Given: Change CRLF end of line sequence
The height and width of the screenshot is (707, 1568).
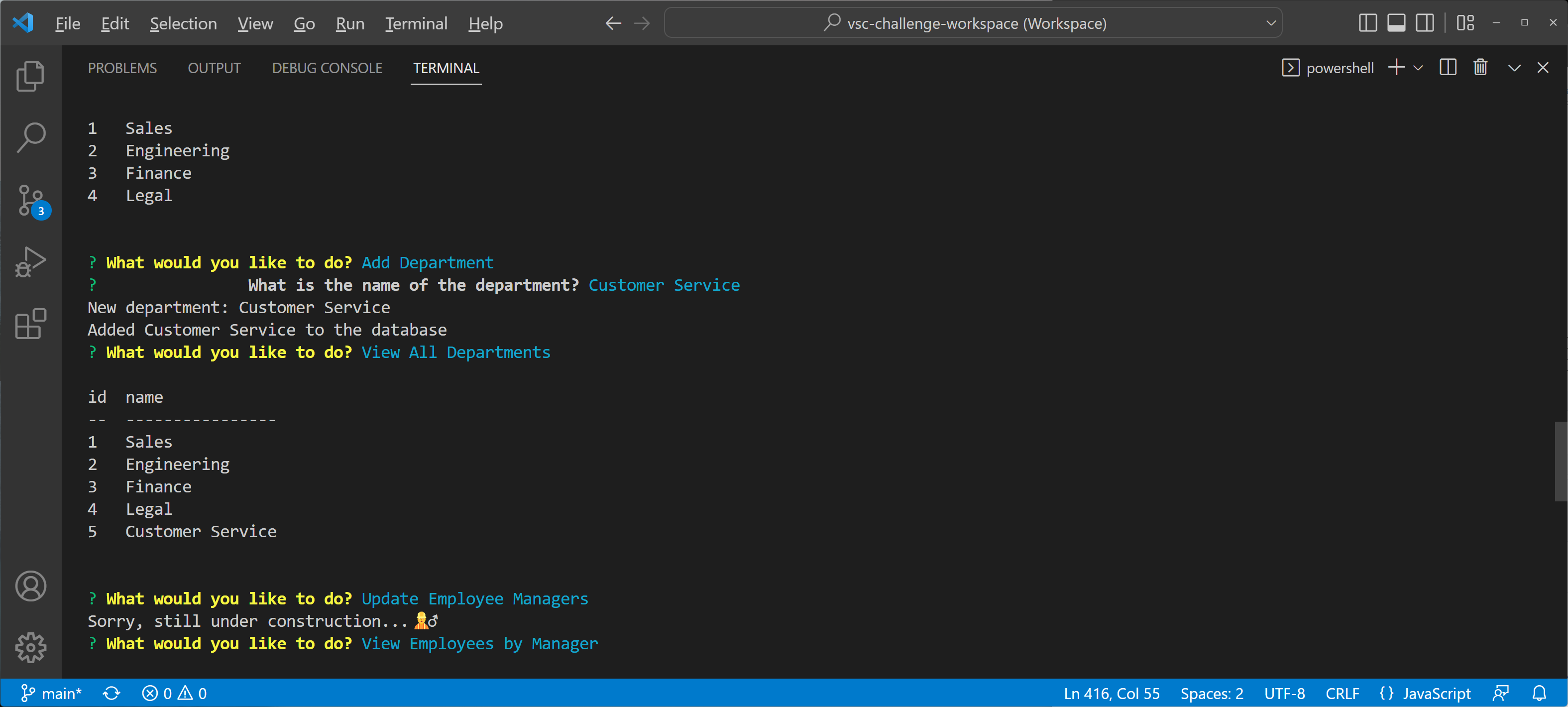Looking at the screenshot, I should tap(1342, 694).
